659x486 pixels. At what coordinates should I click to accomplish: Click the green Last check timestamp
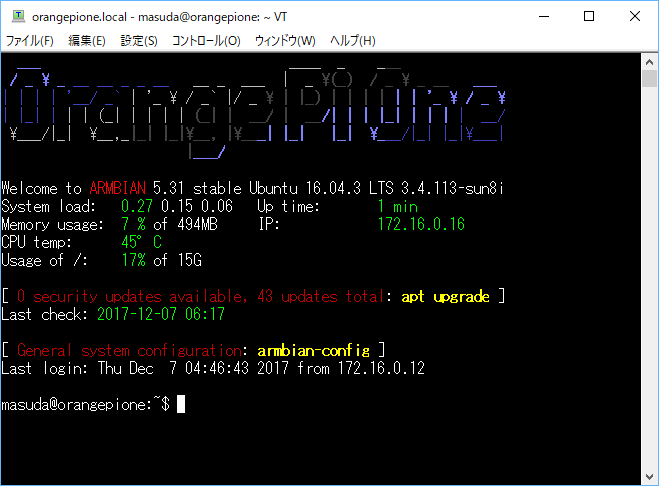(160, 314)
